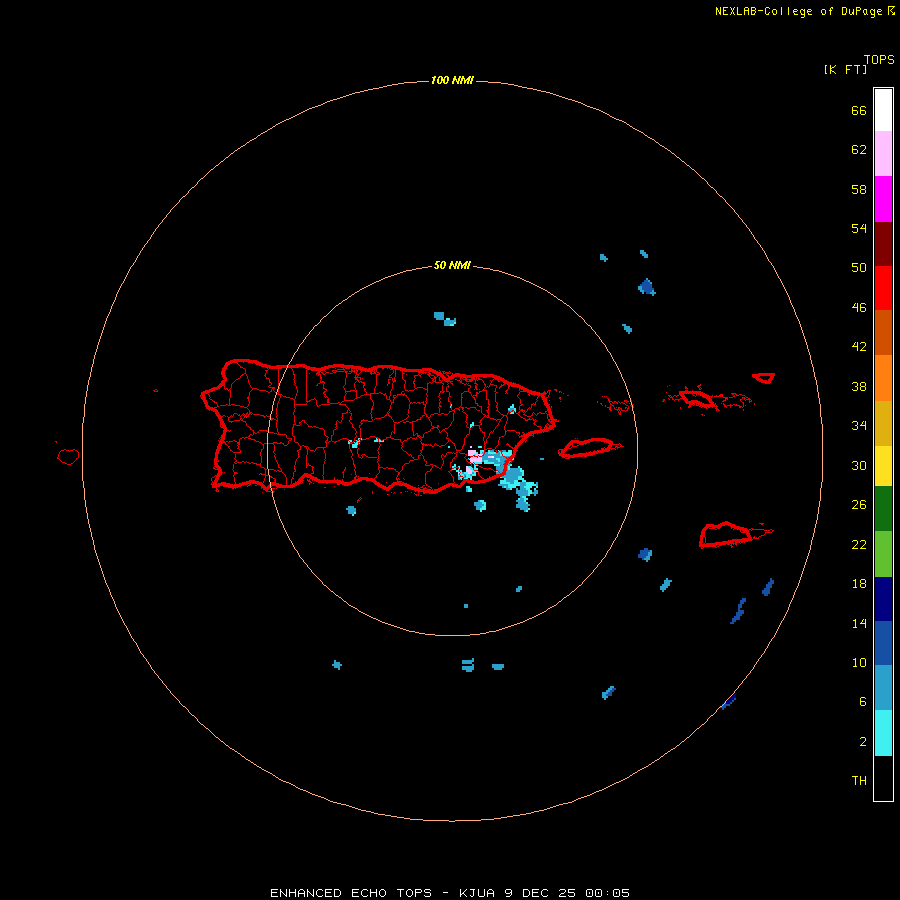
Task: Click the 54 legend value
Action: coord(859,228)
